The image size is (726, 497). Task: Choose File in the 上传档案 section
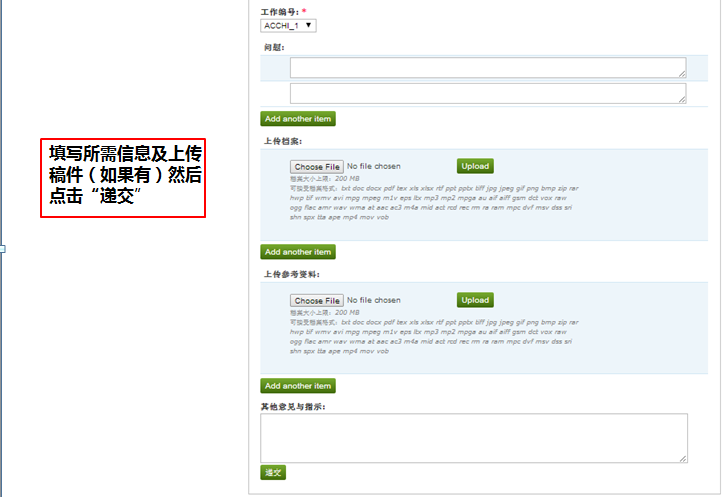click(317, 167)
